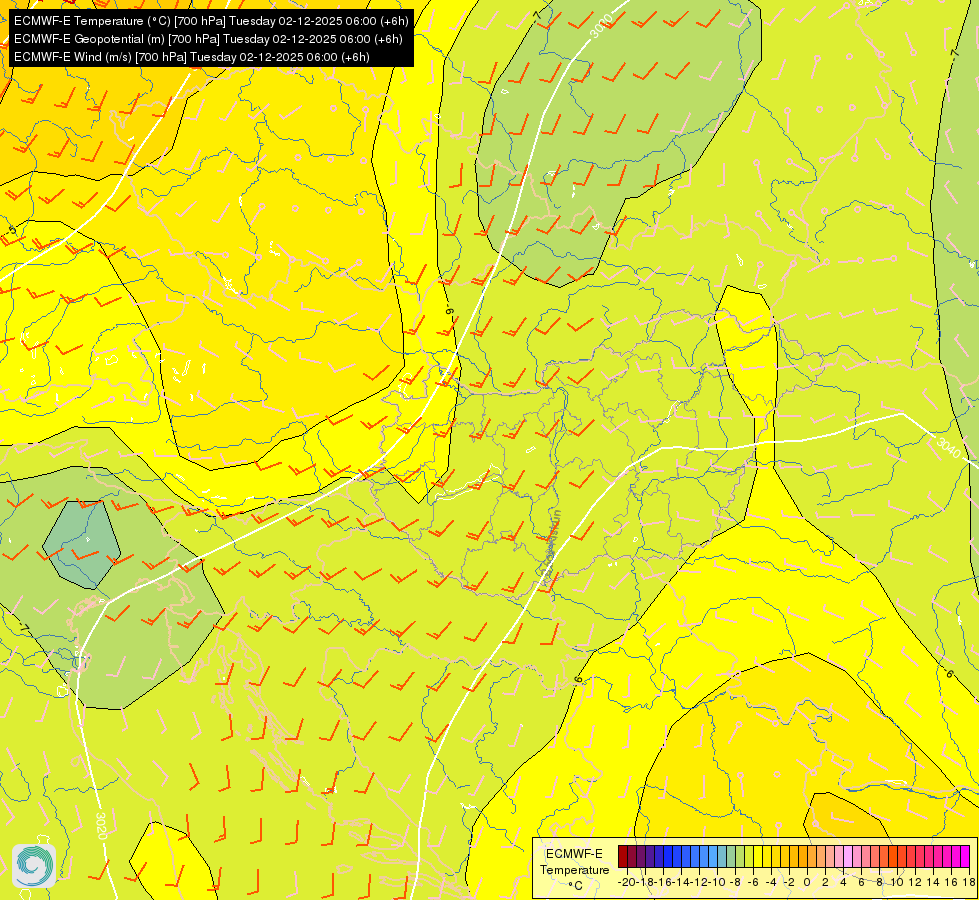
Task: Click the 12 legend tick label
Action: coord(915,882)
